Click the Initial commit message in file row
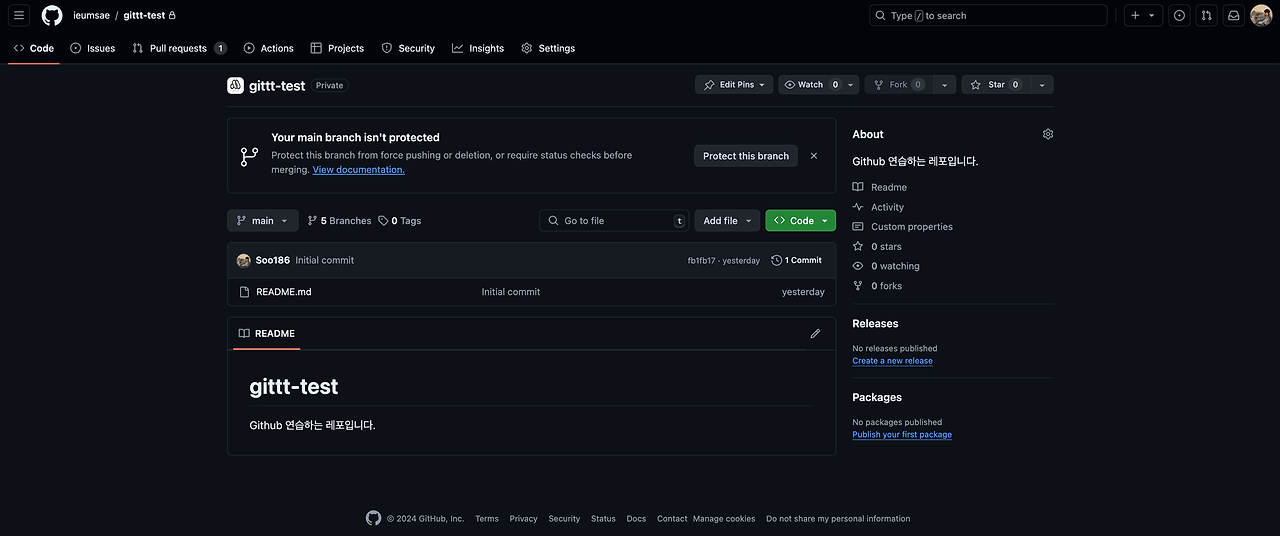Screen dimensions: 1280x536 (x=511, y=292)
